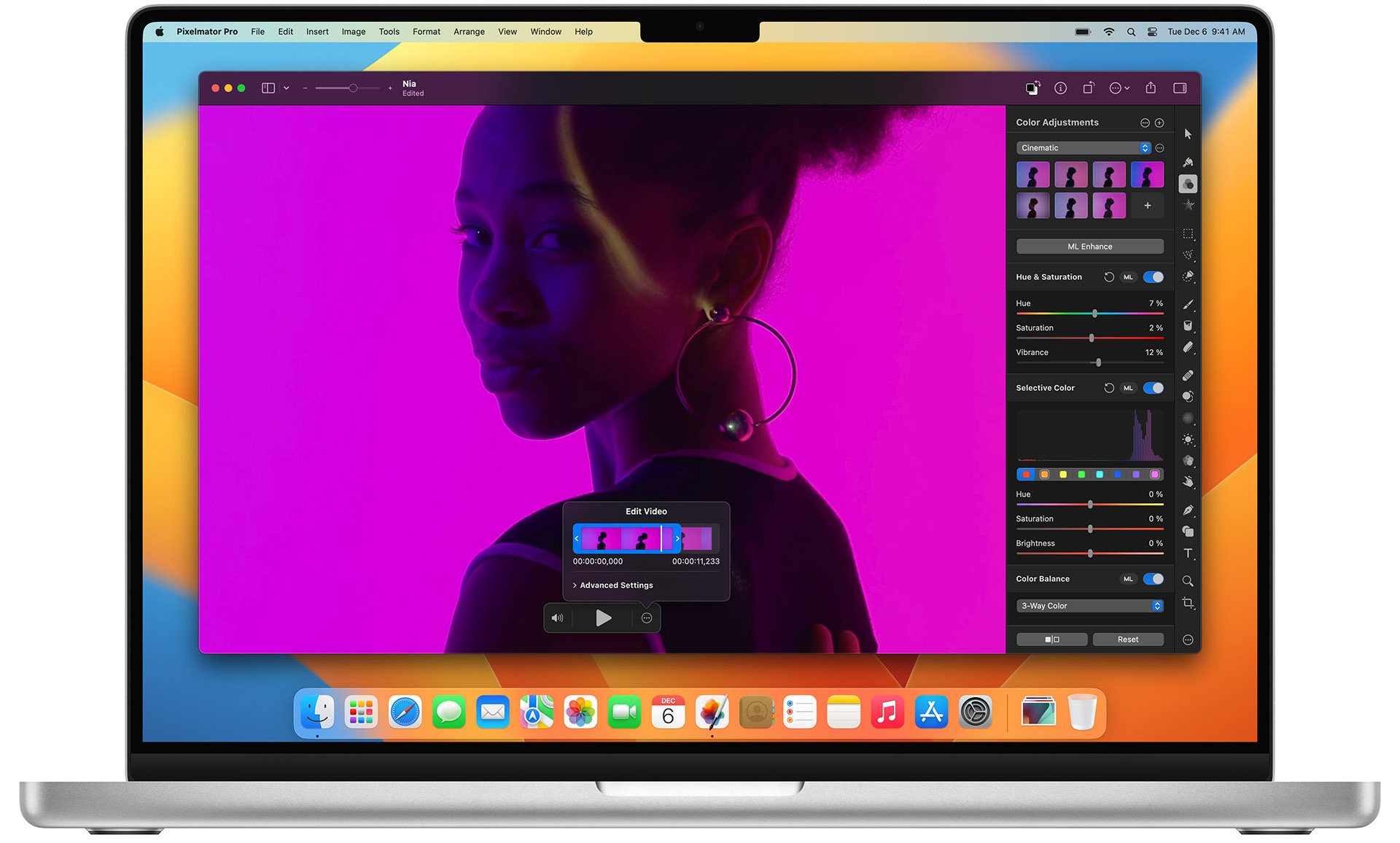Click the ML Enhance button
The height and width of the screenshot is (843, 1400).
click(x=1089, y=246)
